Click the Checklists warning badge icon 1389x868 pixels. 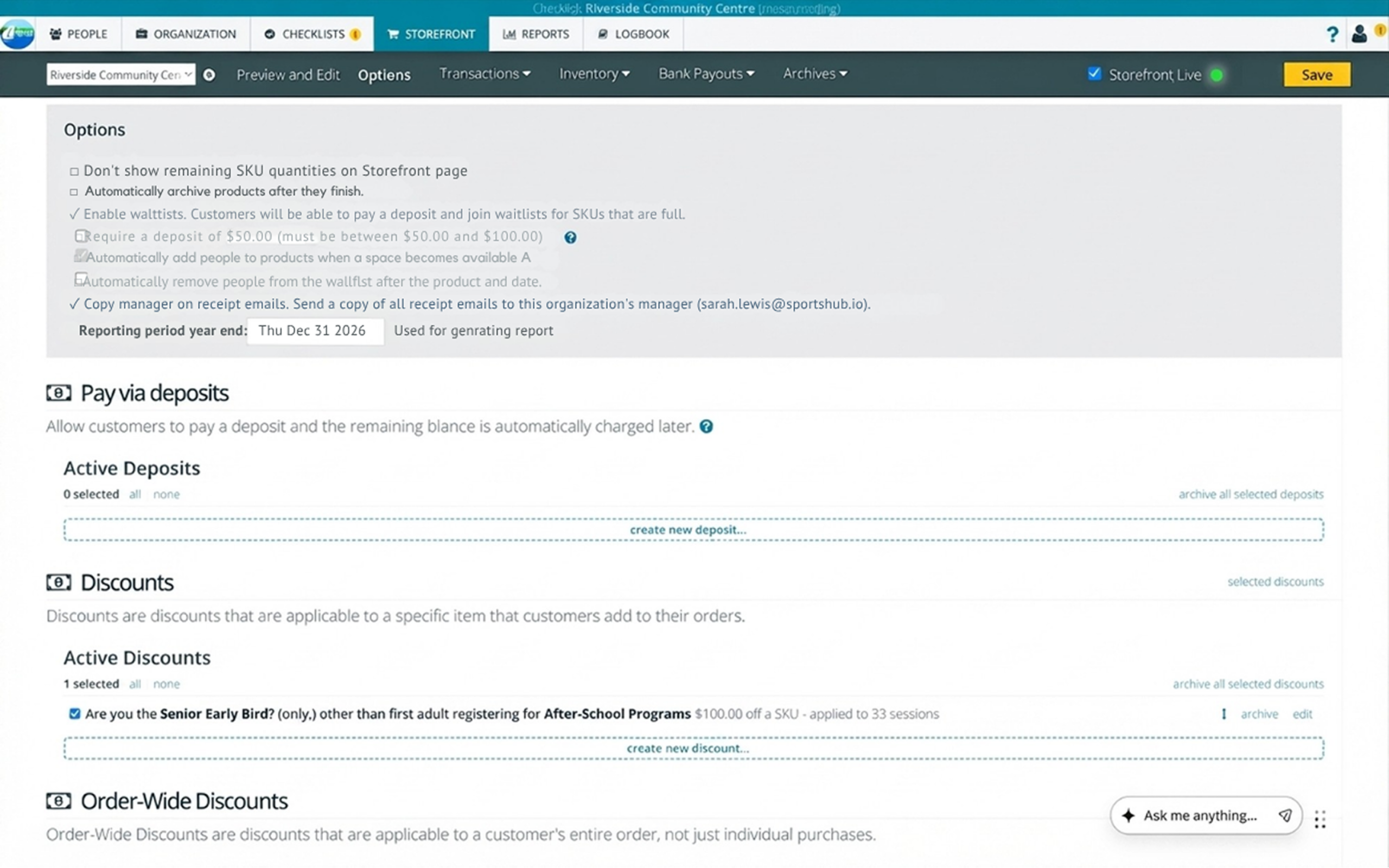355,34
